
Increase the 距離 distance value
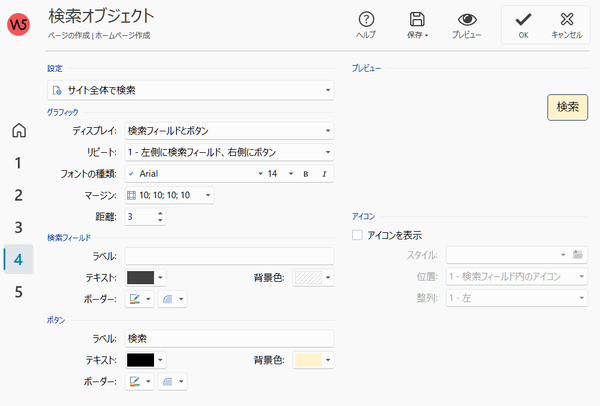pyautogui.click(x=160, y=213)
